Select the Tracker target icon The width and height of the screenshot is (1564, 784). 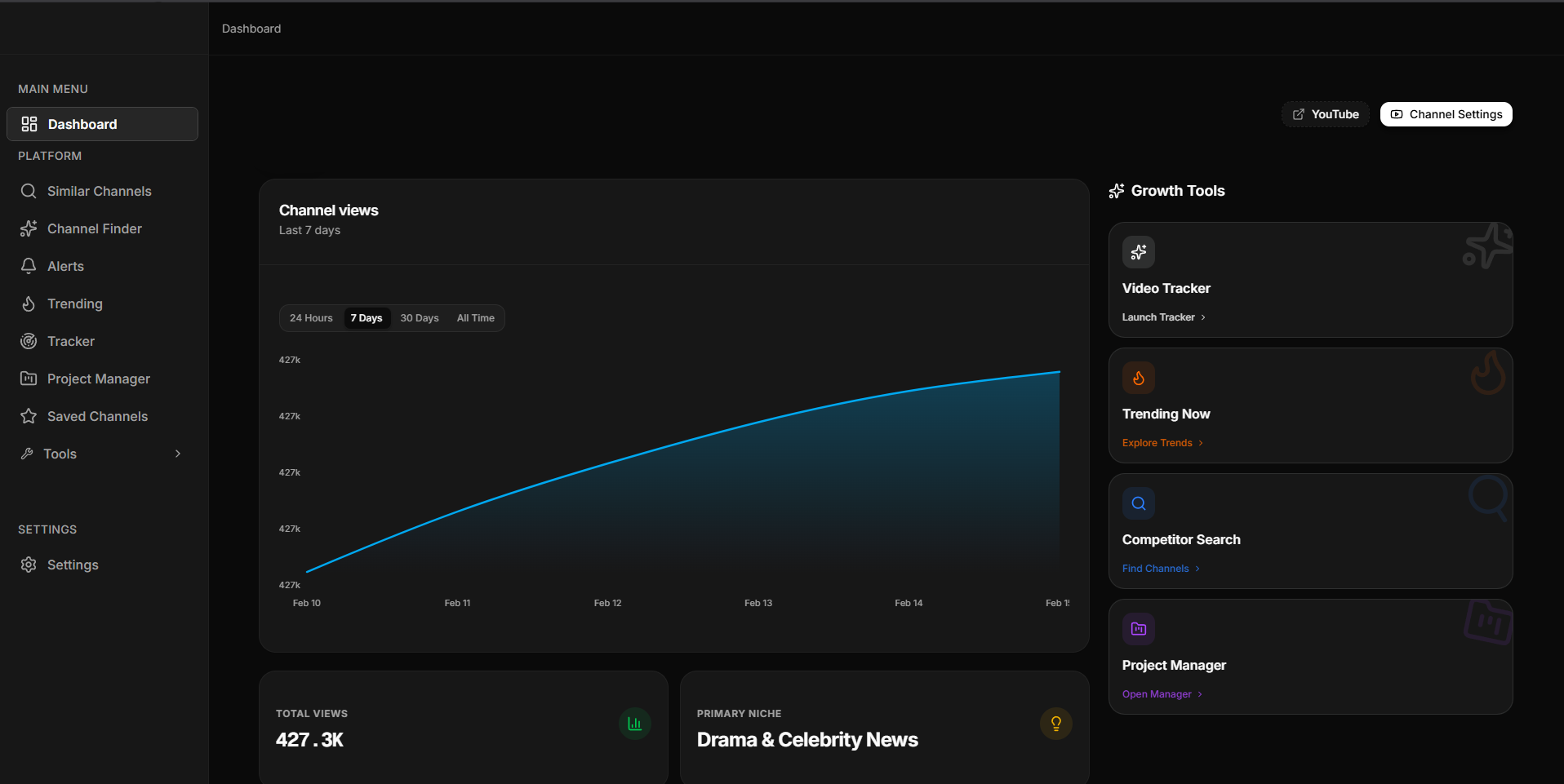click(x=29, y=341)
